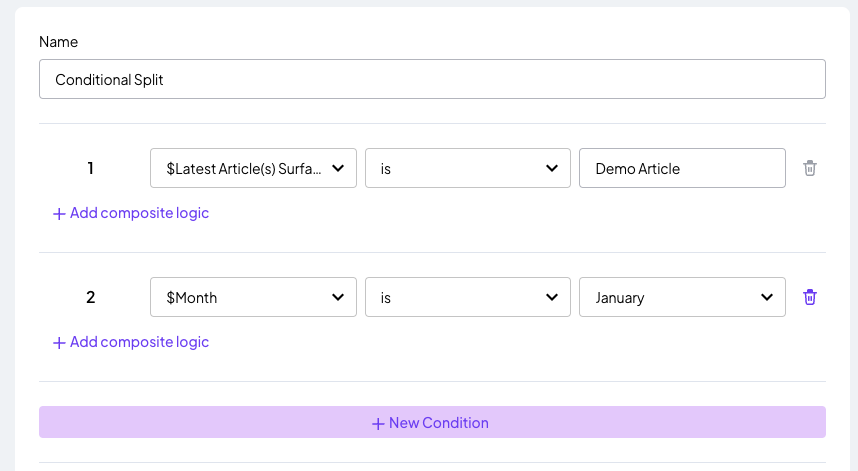Viewport: 858px width, 471px height.
Task: Focus the Name field containing Conditional Split
Action: (x=432, y=79)
